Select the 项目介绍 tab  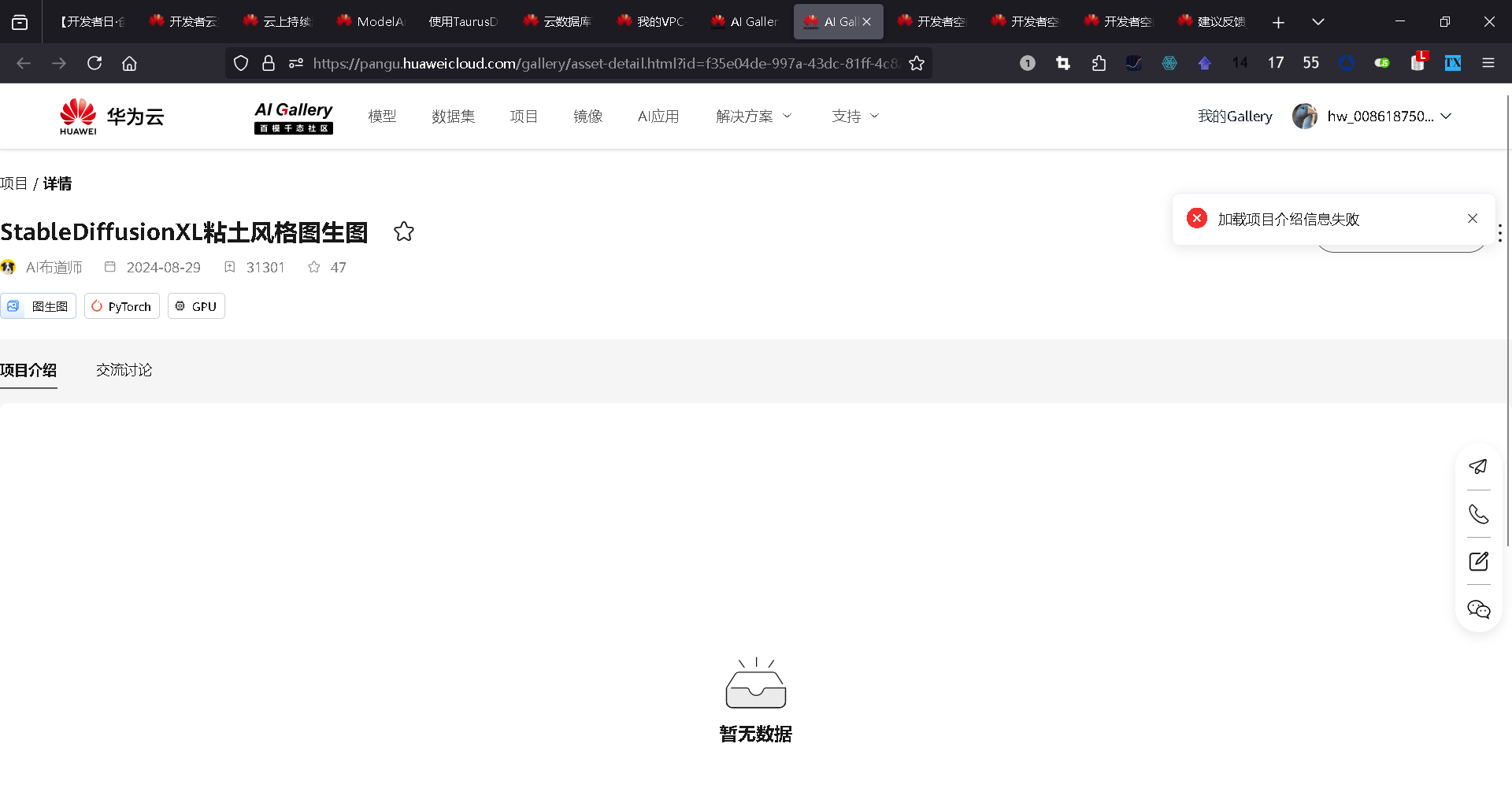coord(28,370)
